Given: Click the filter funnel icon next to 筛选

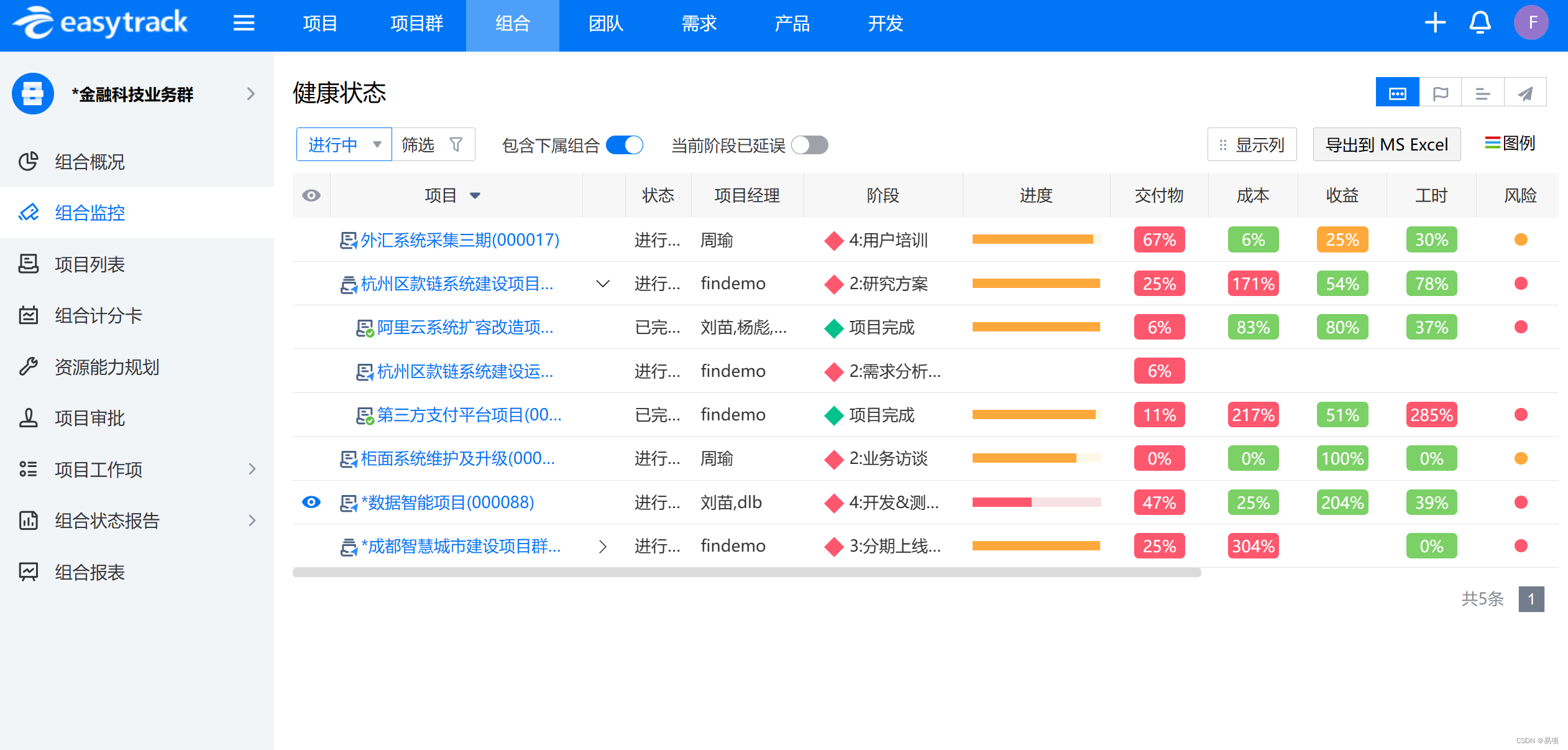Looking at the screenshot, I should click(x=456, y=145).
